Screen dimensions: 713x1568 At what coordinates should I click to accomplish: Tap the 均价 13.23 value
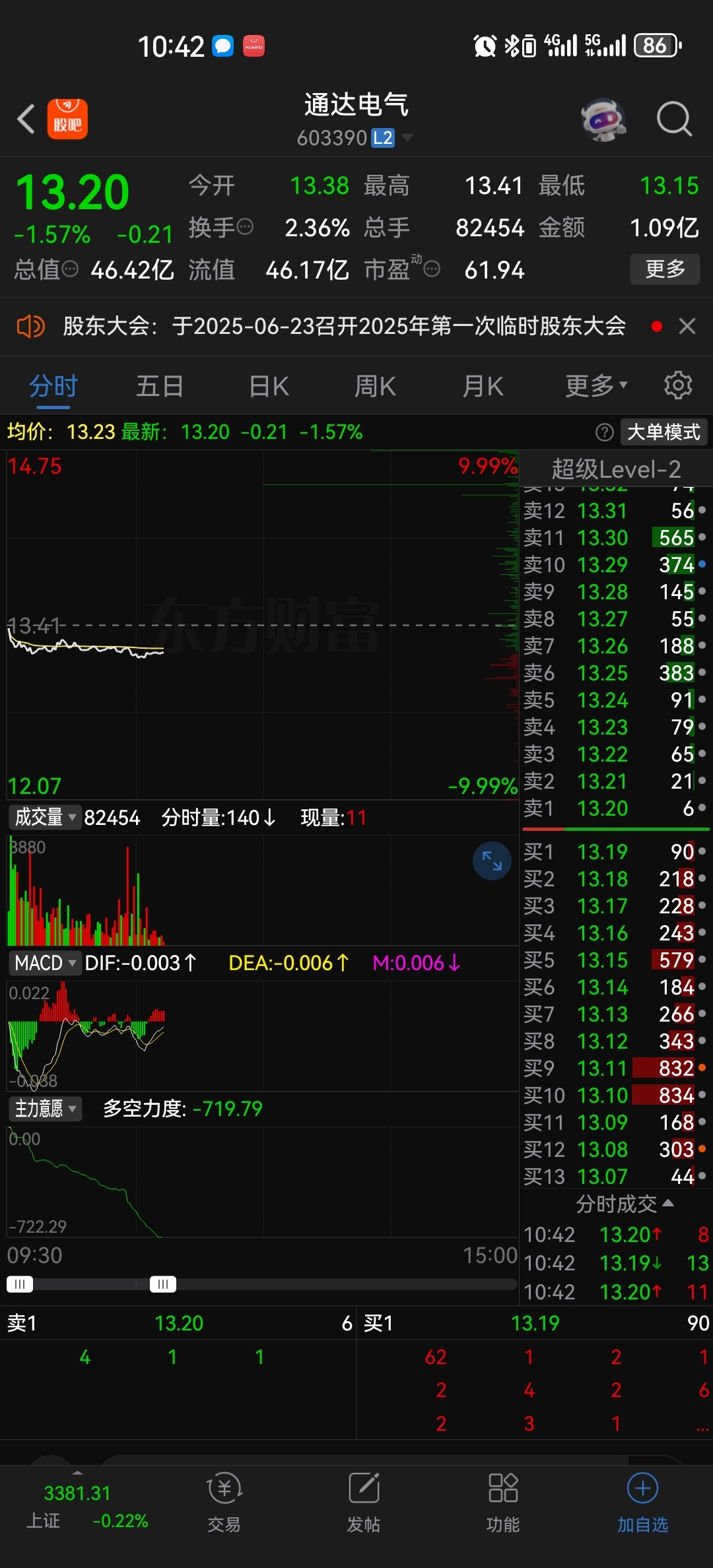tap(91, 432)
